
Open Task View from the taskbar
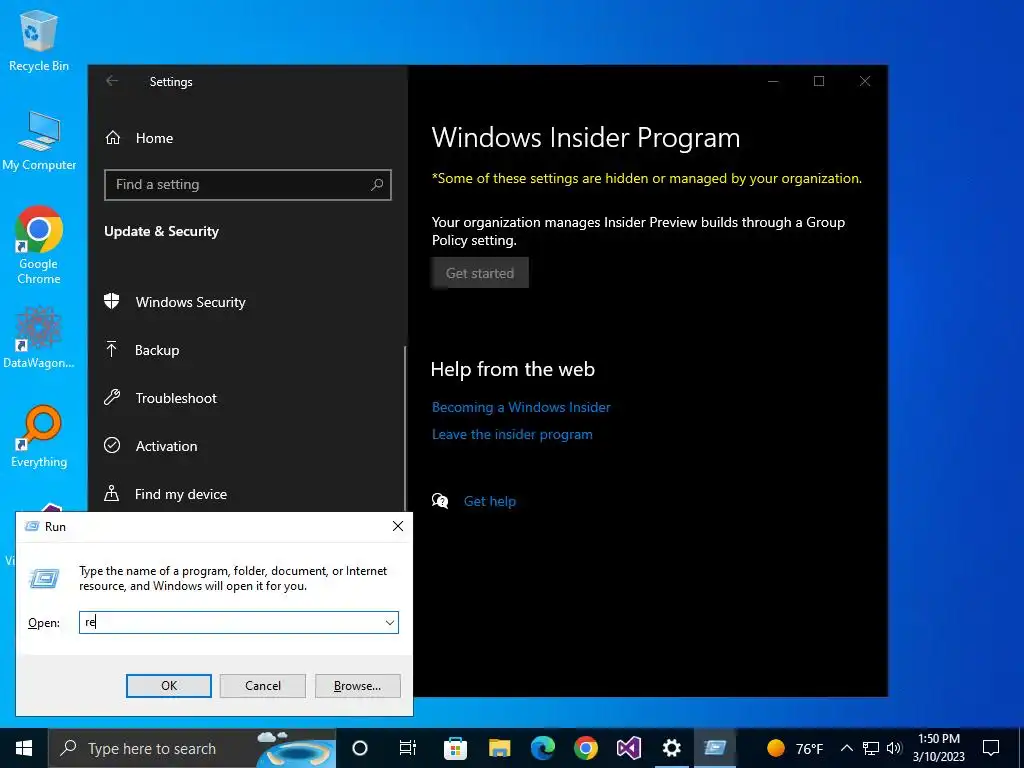(x=408, y=748)
